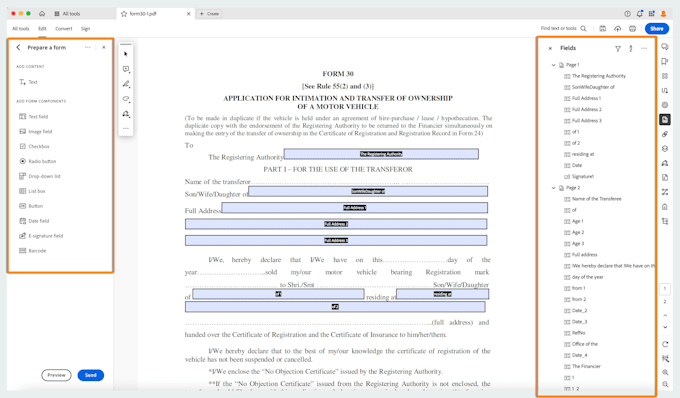Image resolution: width=680 pixels, height=398 pixels.
Task: Open the Edit menu
Action: pyautogui.click(x=42, y=29)
